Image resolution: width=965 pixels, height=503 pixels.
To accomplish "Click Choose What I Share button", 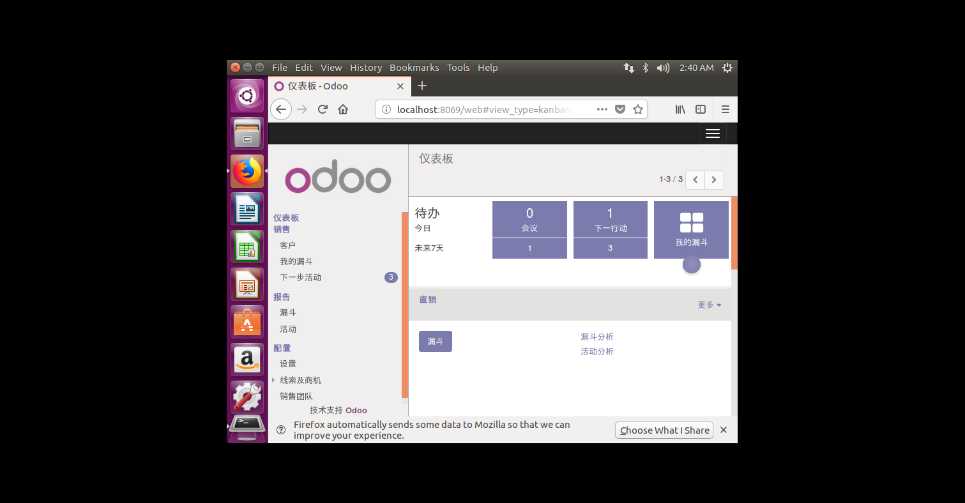I will tap(665, 430).
